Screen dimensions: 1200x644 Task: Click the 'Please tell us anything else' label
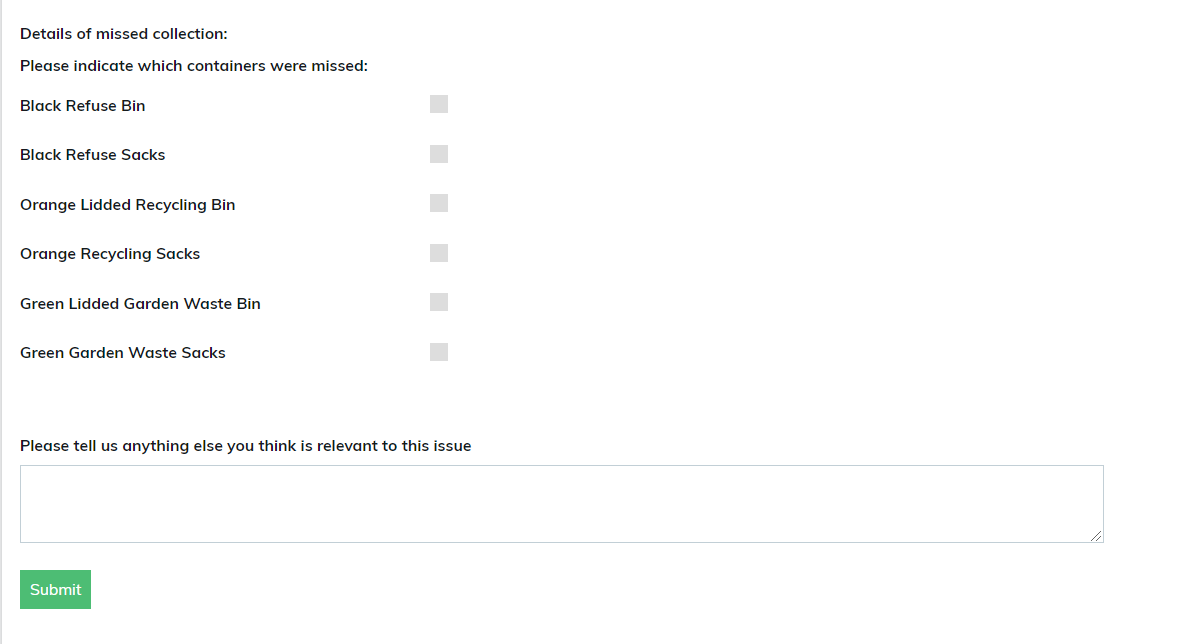[245, 446]
